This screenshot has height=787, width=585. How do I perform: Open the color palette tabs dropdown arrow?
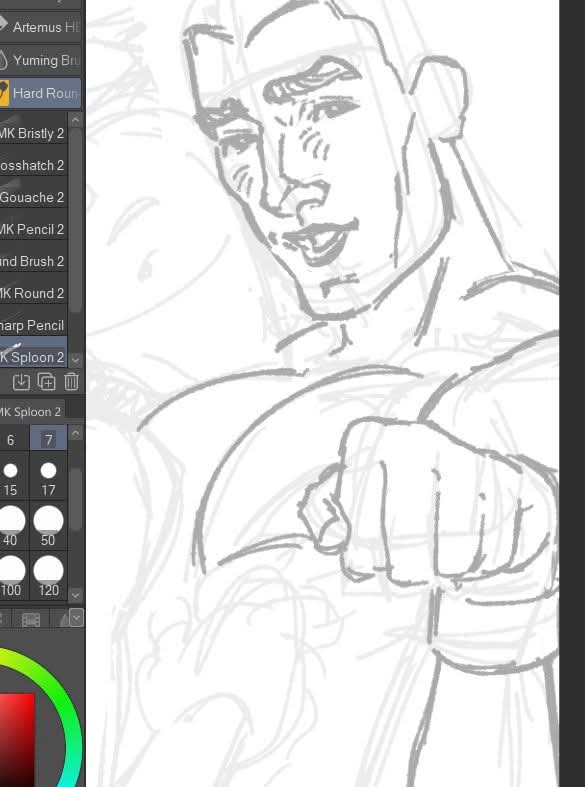coord(76,617)
